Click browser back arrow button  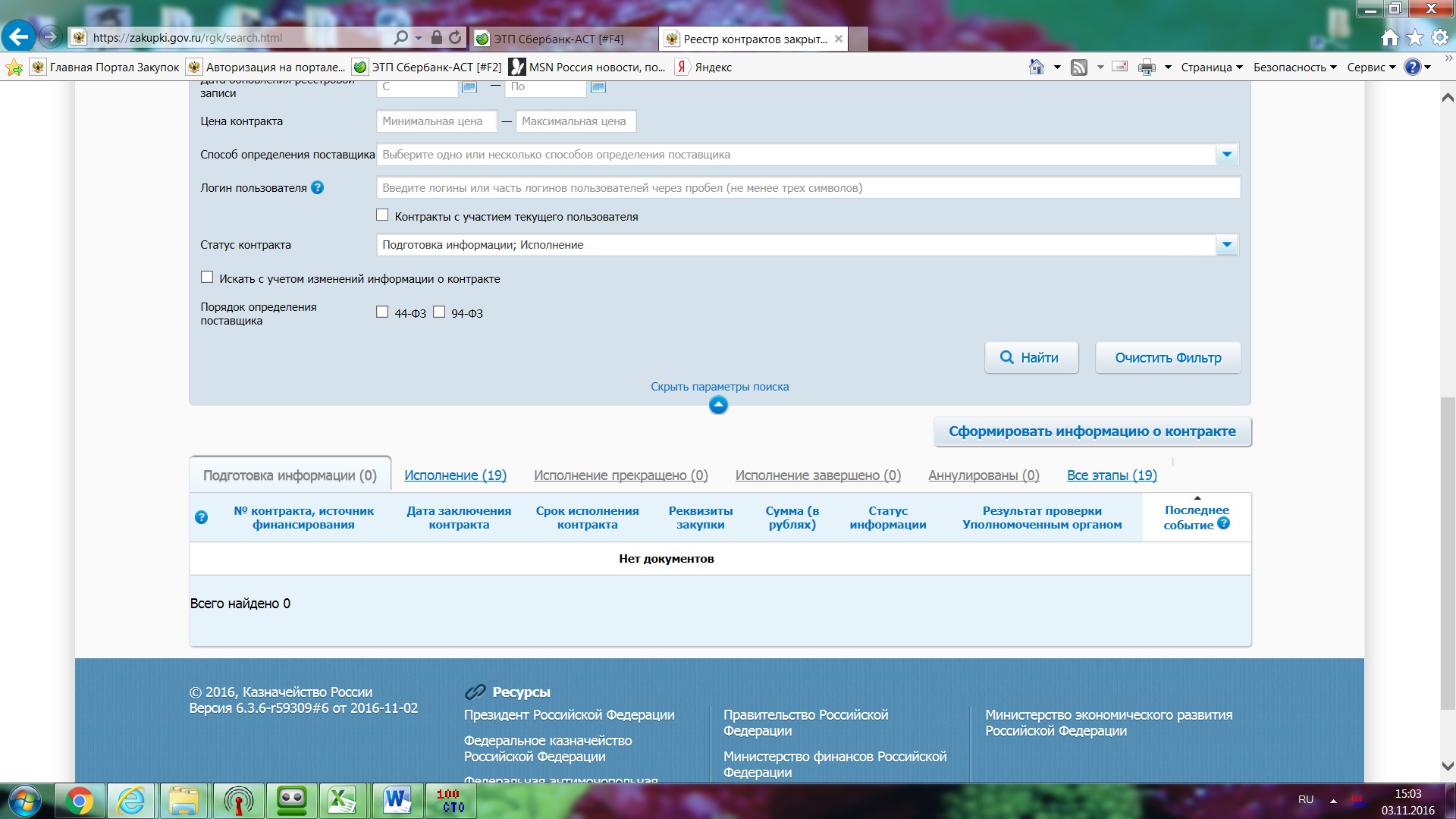coord(19,36)
